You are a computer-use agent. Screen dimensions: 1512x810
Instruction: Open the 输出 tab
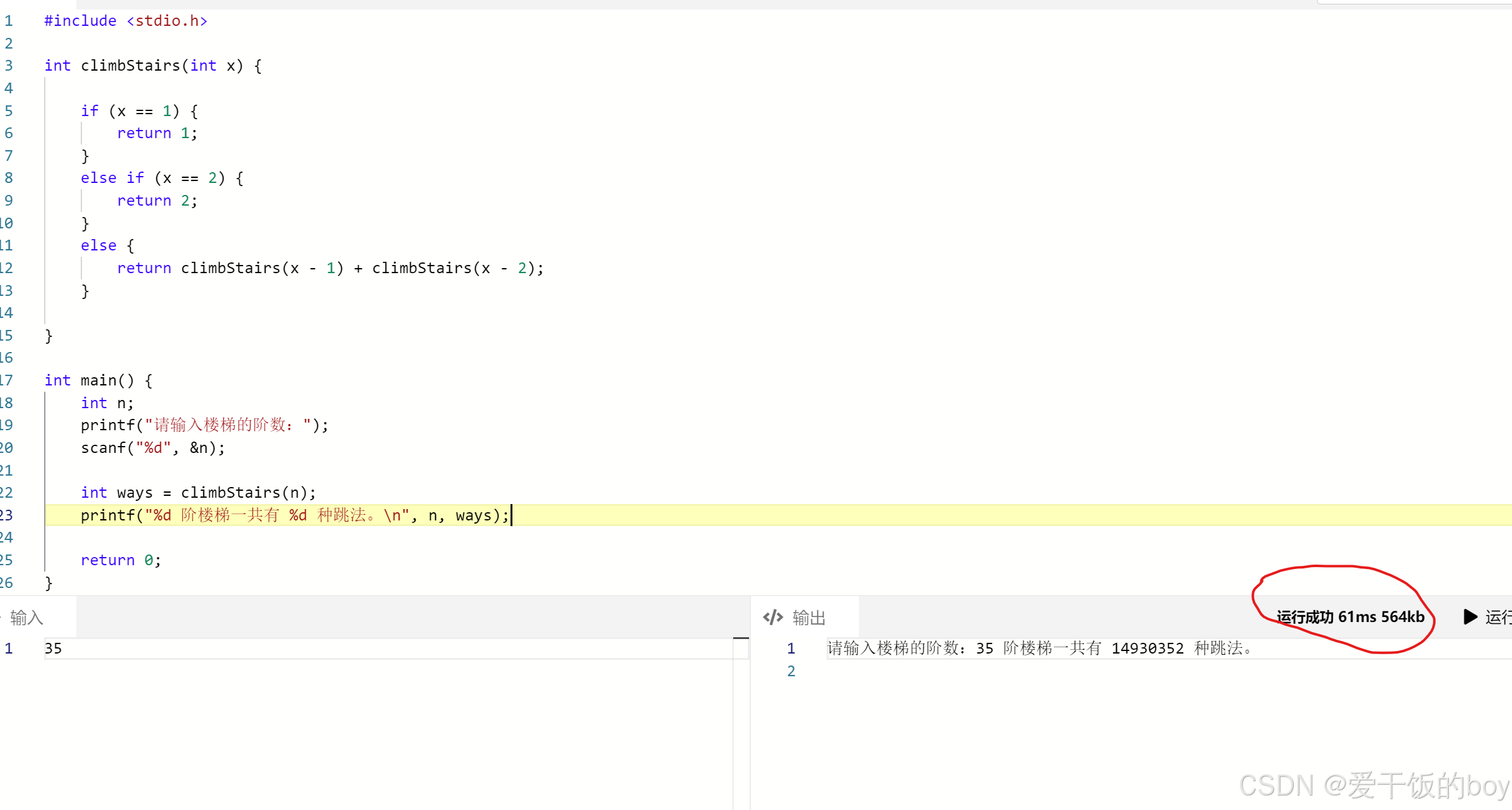(808, 617)
